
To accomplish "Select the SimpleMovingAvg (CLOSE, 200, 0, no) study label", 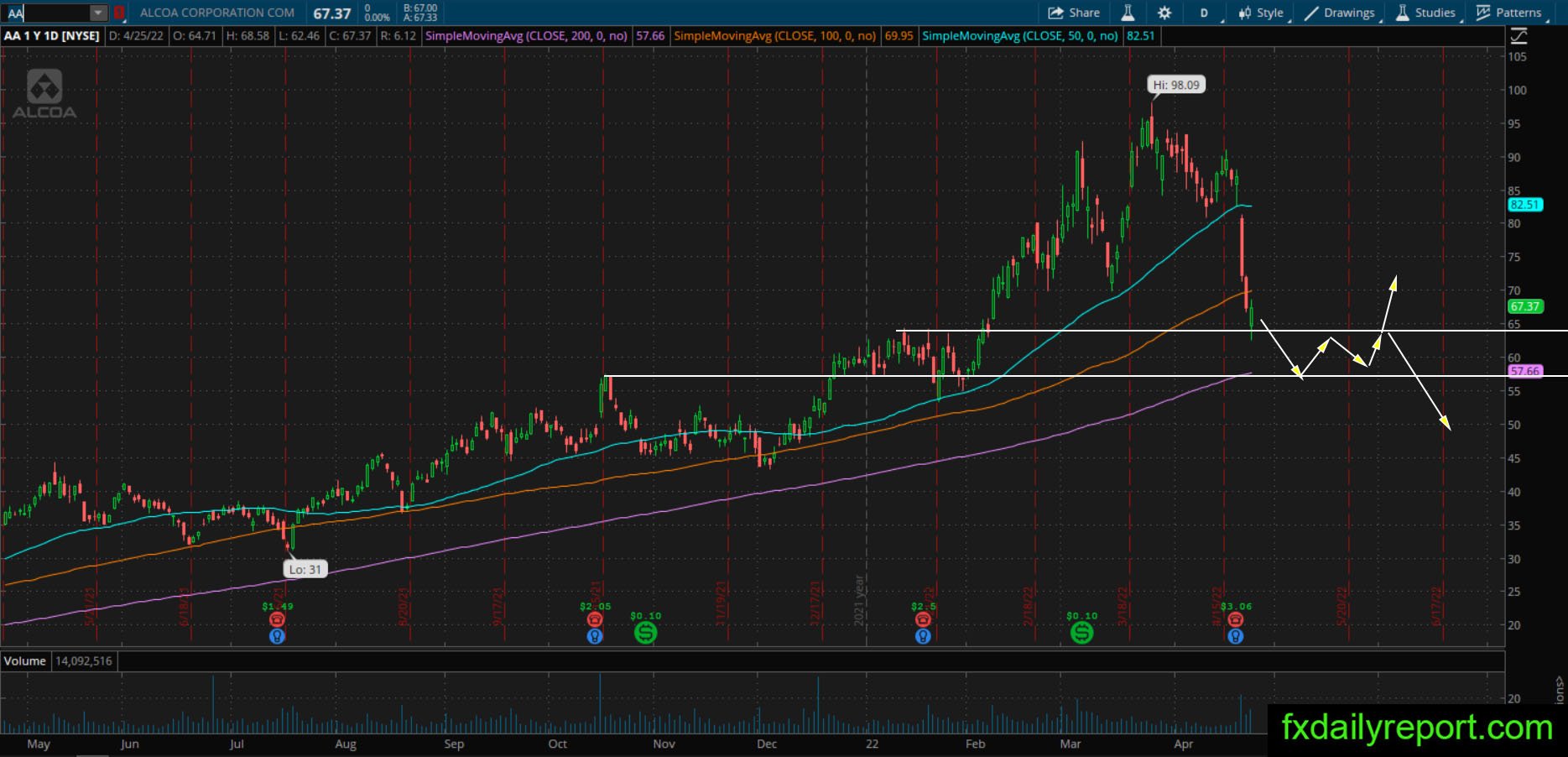I will 526,36.
